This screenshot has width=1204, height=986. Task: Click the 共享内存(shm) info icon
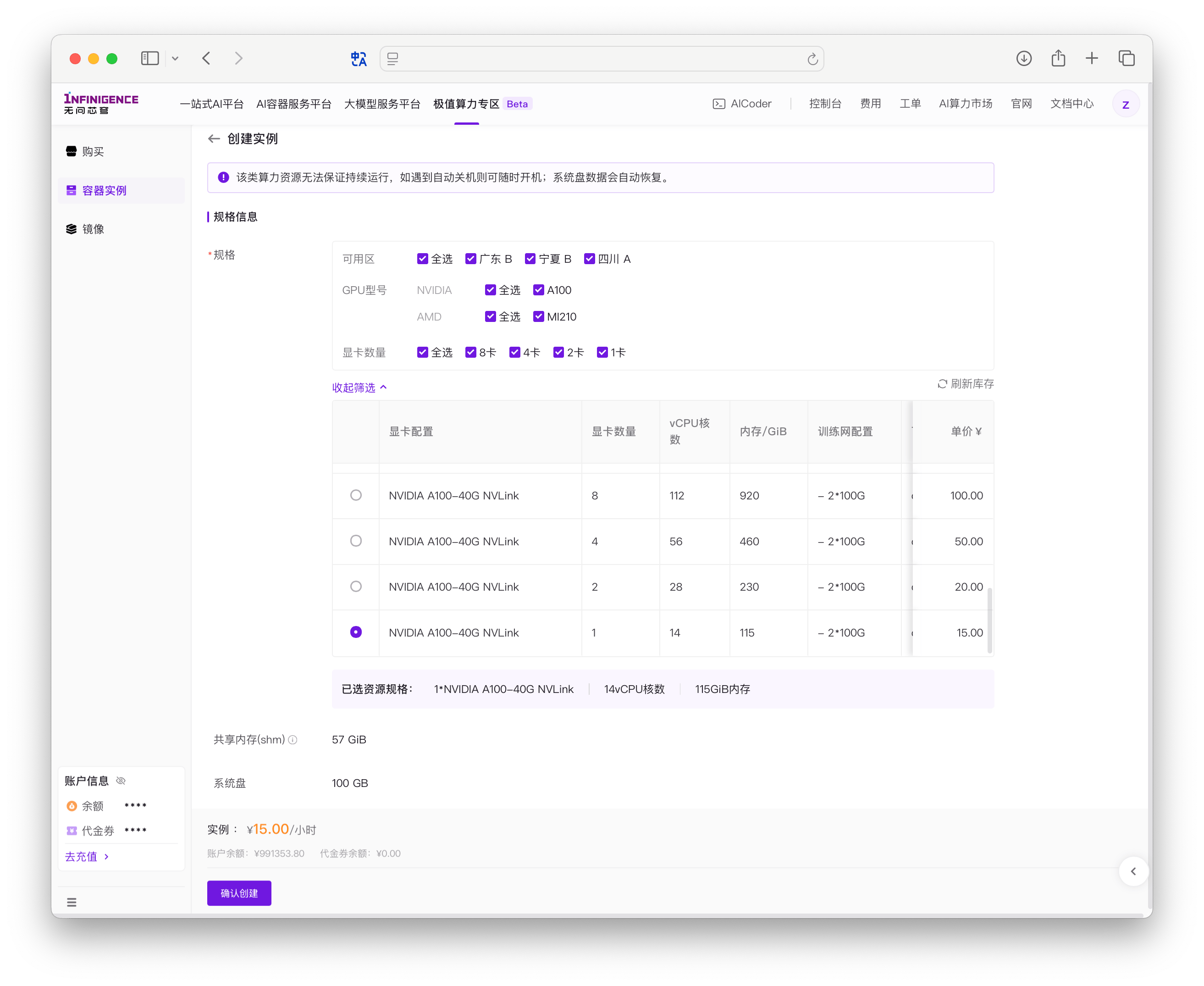coord(293,740)
